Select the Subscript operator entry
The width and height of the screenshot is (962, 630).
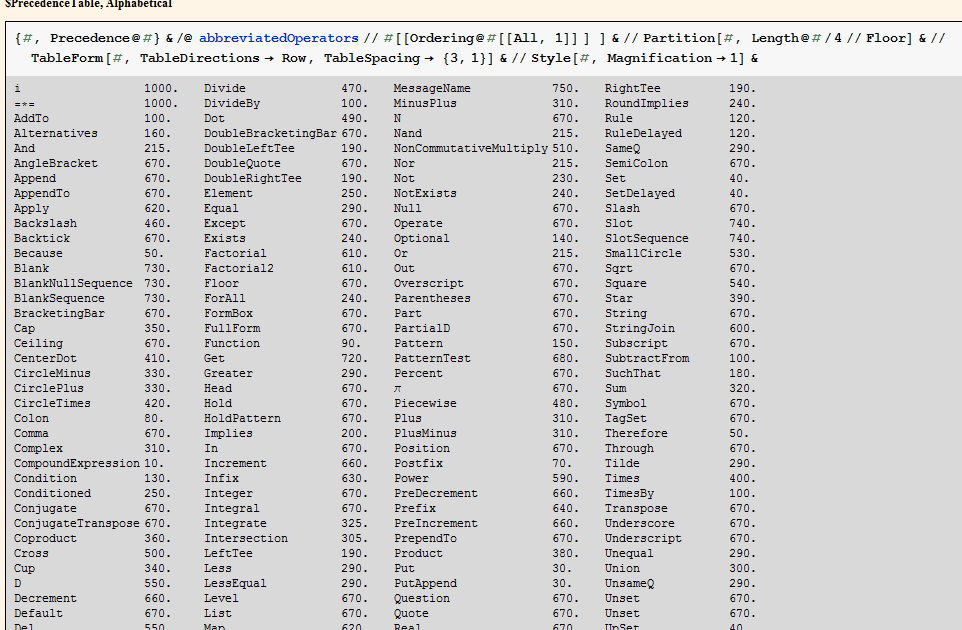coord(634,343)
